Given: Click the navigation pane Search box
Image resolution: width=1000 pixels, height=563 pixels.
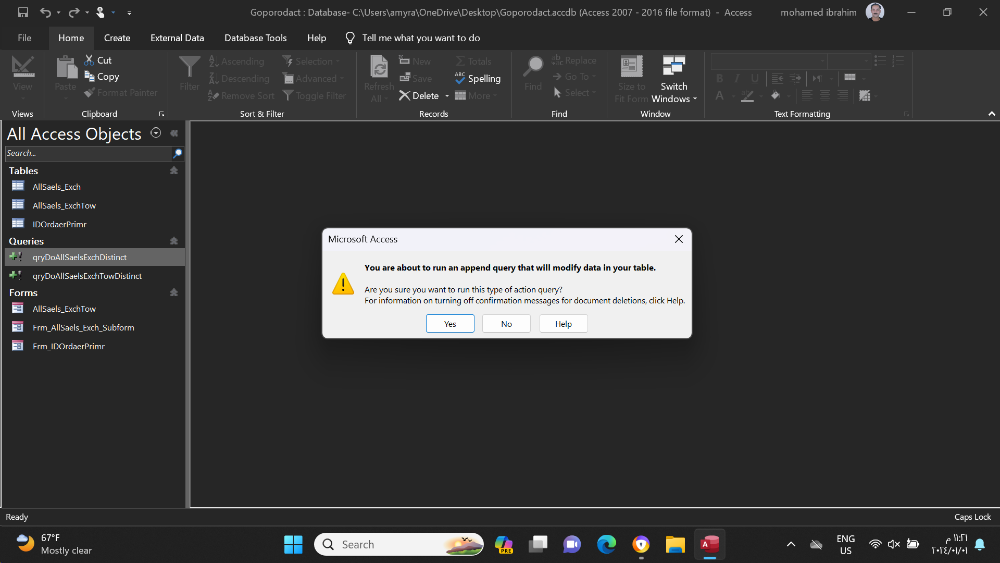Looking at the screenshot, I should point(88,153).
